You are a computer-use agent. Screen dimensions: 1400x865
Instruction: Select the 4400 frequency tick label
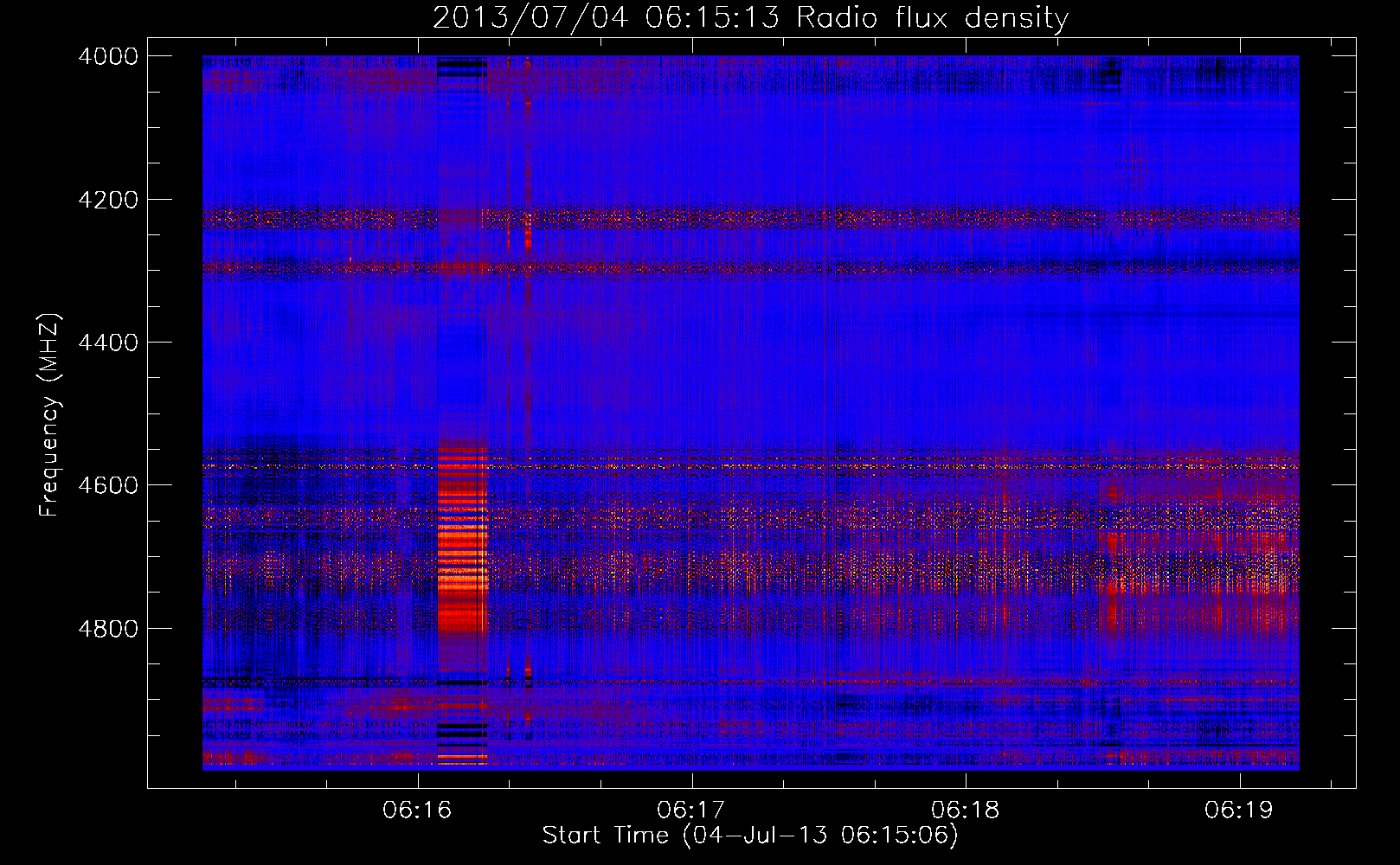coord(108,343)
